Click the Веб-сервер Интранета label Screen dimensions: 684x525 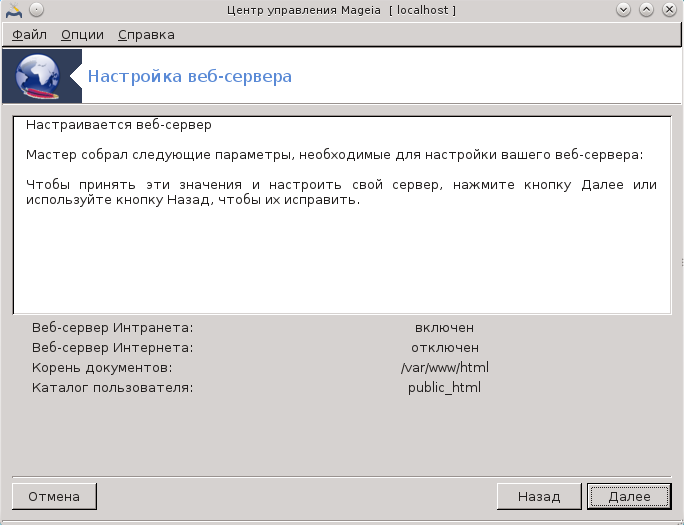click(113, 327)
